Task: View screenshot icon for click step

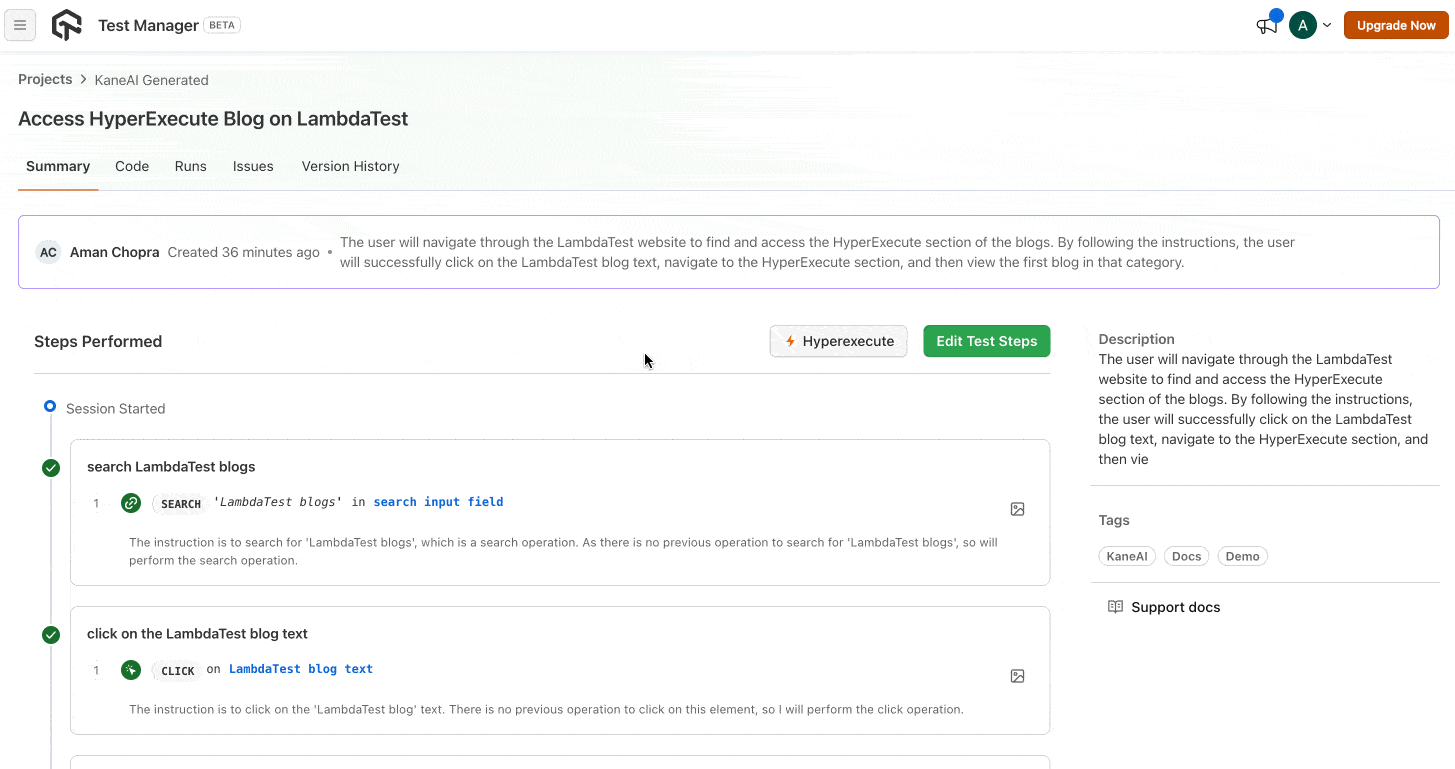Action: (1017, 676)
